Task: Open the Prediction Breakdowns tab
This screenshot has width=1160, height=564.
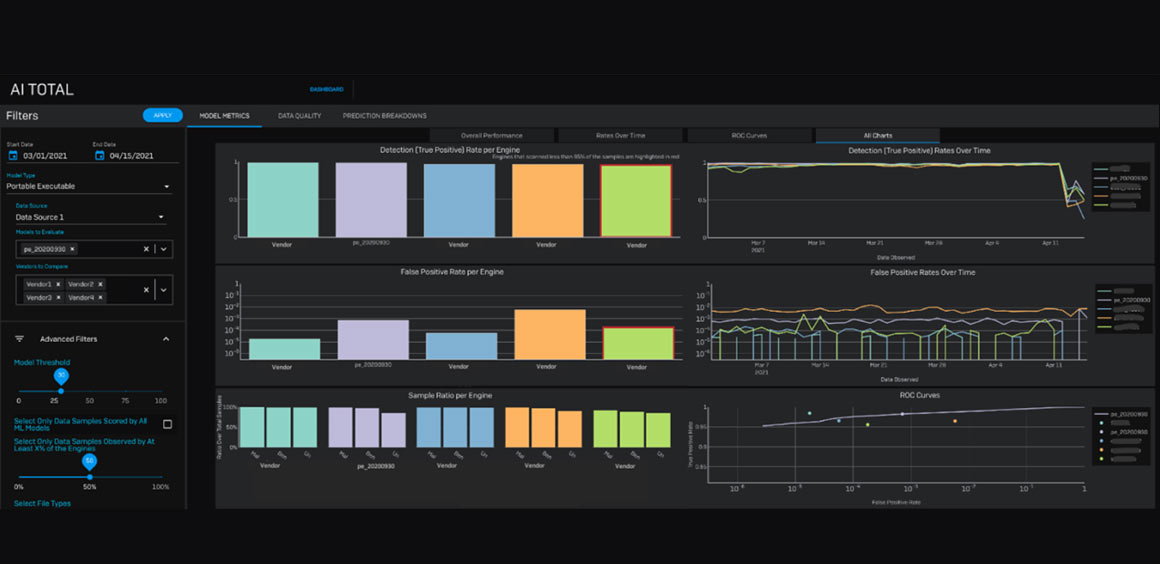Action: 385,116
